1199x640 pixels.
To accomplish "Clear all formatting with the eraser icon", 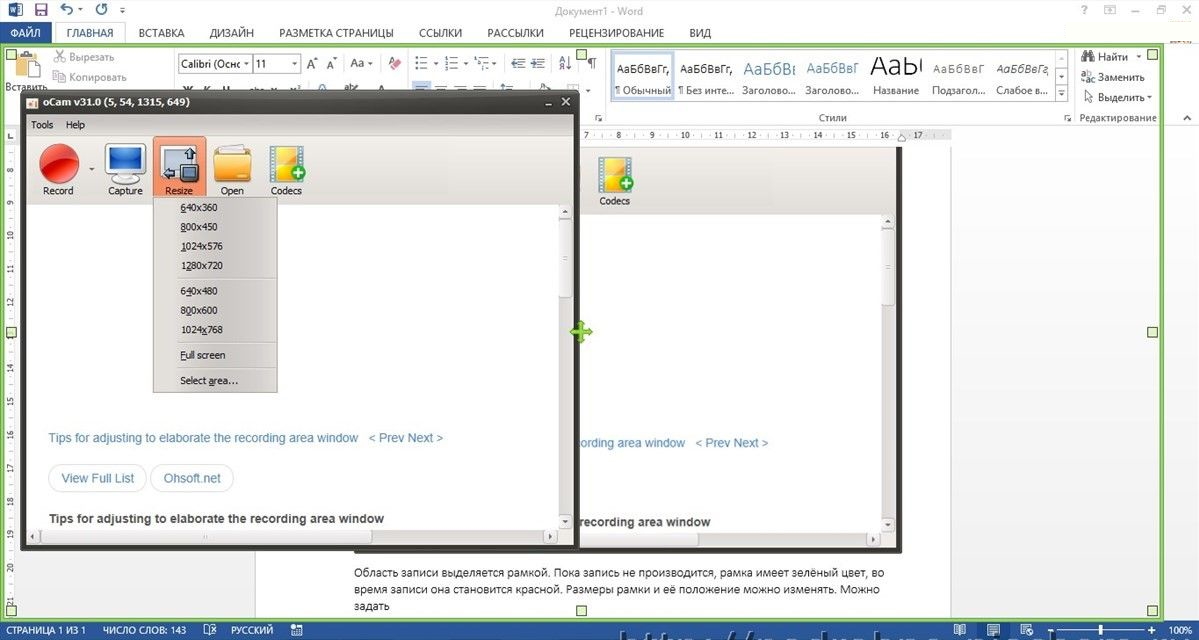I will pos(395,63).
